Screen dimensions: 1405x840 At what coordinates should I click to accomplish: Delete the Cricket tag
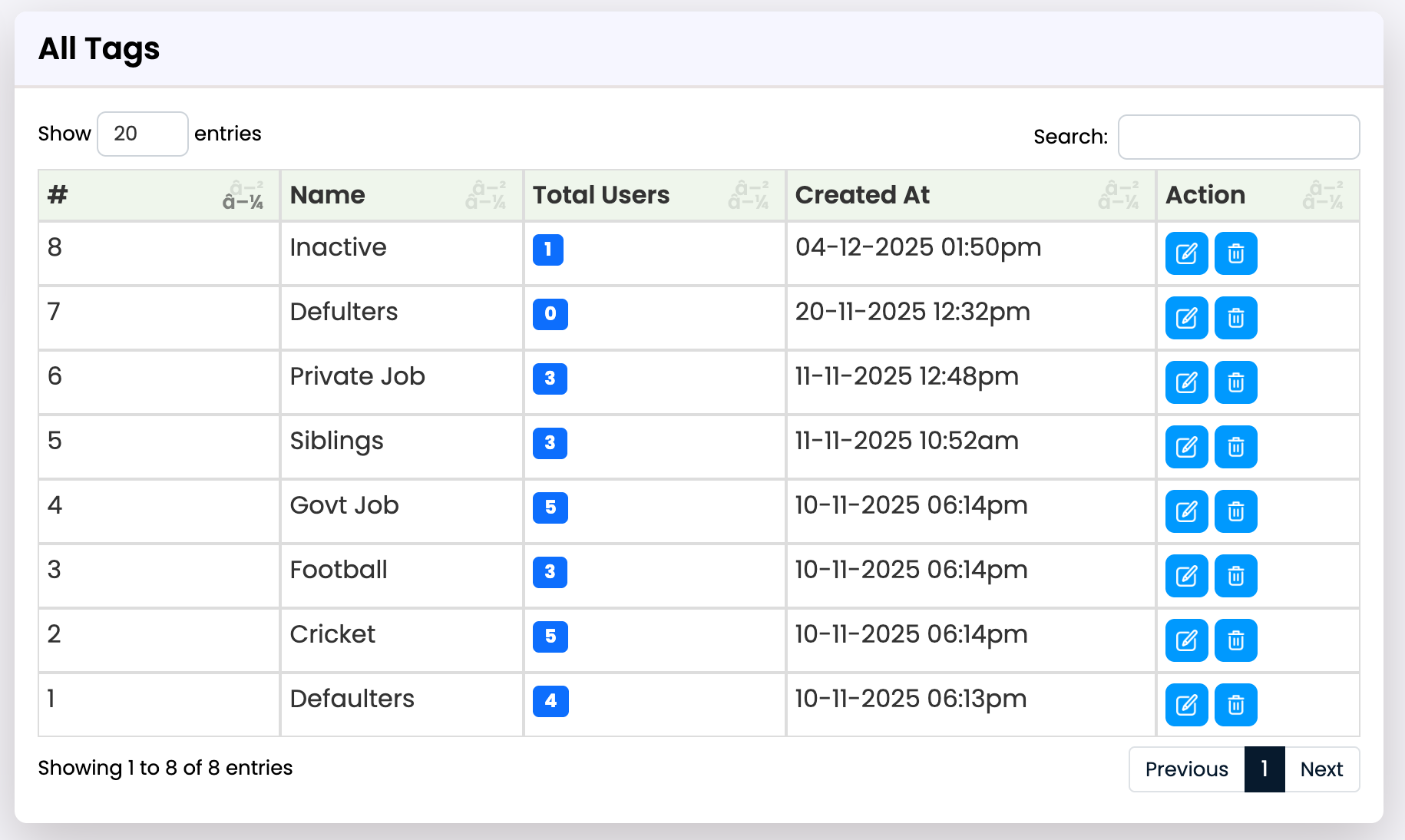point(1236,640)
